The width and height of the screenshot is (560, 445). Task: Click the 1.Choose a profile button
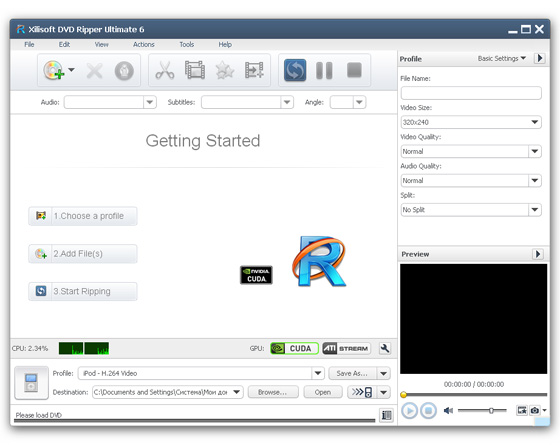click(83, 216)
